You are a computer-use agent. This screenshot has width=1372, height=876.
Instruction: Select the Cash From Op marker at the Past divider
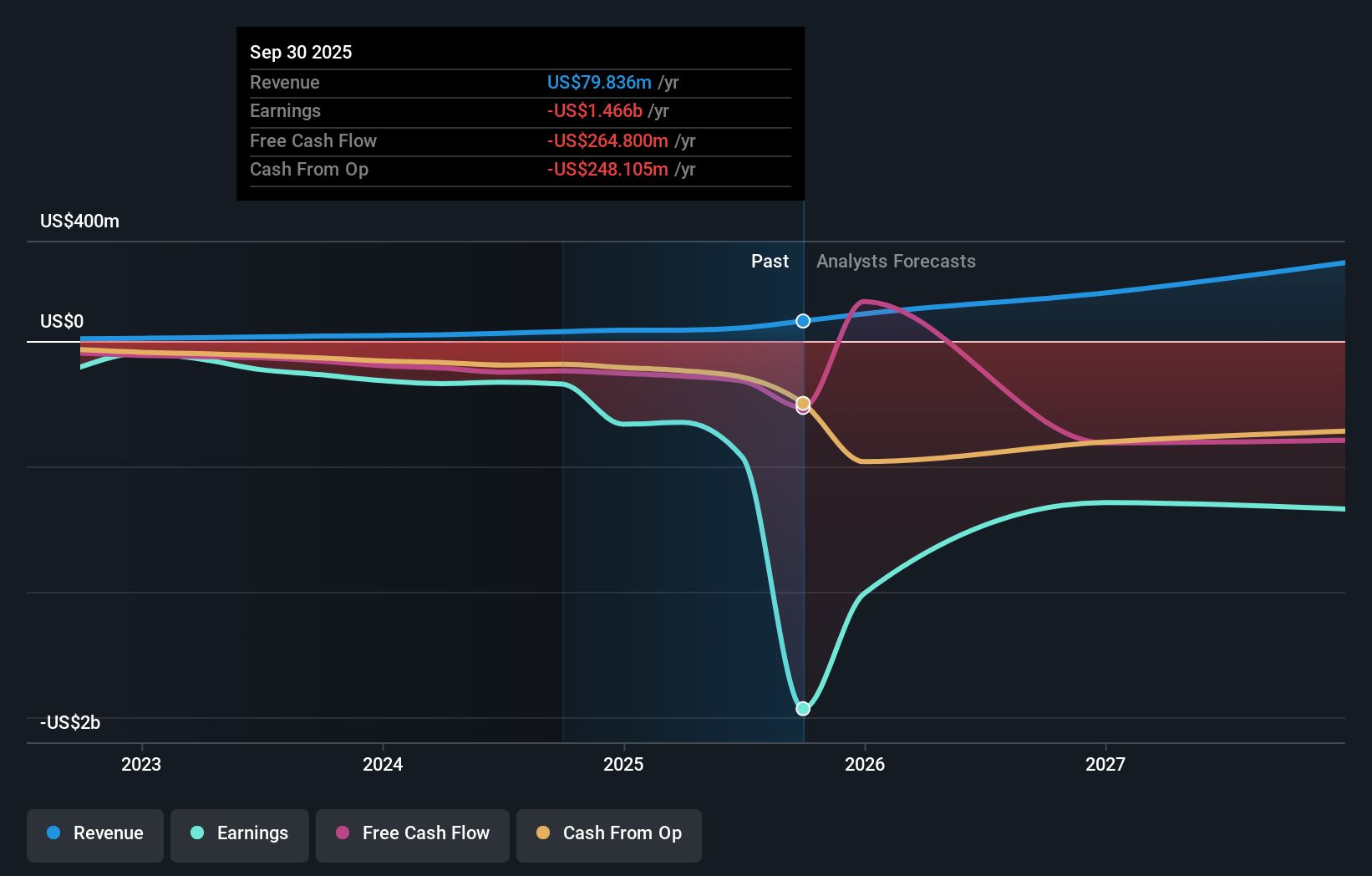(x=802, y=403)
